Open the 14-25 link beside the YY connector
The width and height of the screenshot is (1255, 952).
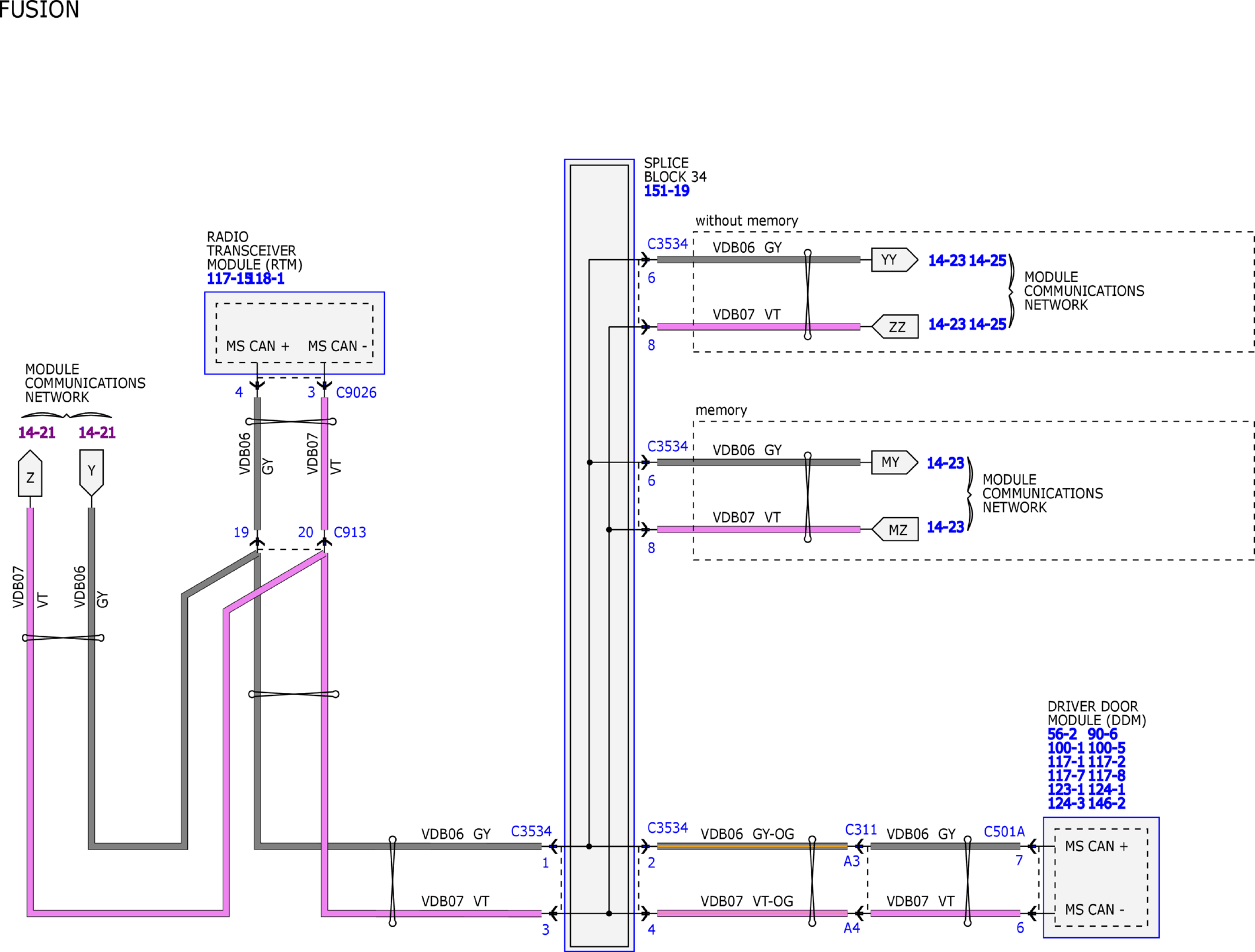point(988,260)
